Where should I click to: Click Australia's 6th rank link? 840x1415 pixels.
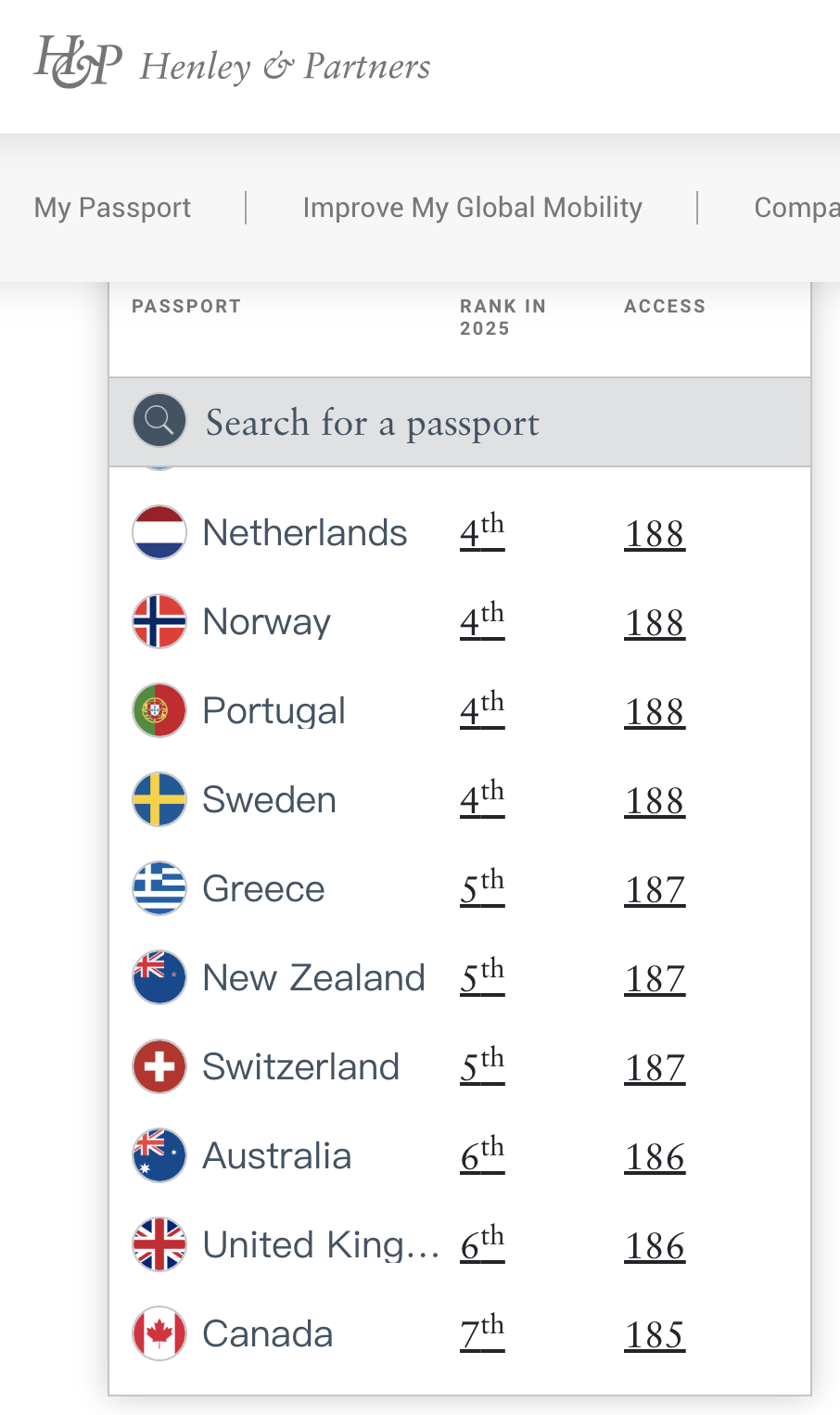tap(482, 1155)
